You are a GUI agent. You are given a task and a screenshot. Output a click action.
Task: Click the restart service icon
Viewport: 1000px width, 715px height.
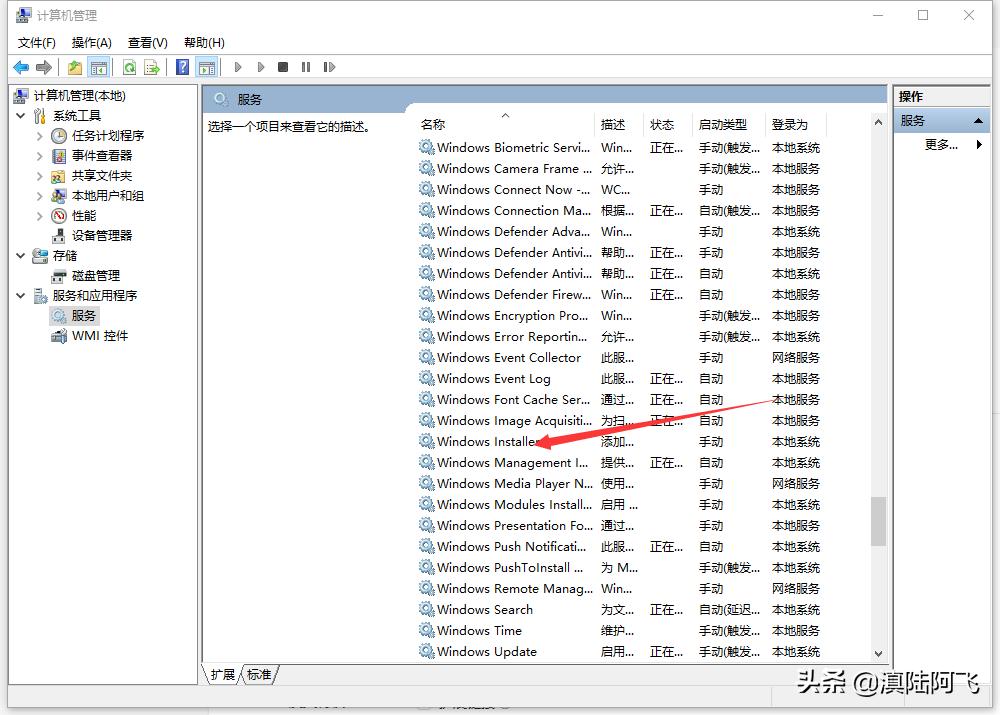click(x=330, y=67)
